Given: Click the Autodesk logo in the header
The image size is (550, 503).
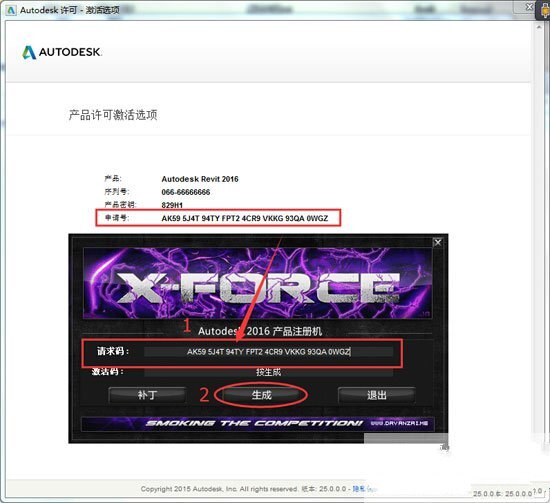Looking at the screenshot, I should 62,52.
